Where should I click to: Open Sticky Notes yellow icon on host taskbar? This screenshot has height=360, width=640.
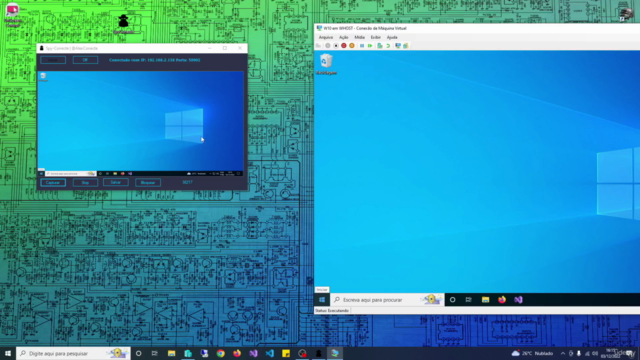286,353
